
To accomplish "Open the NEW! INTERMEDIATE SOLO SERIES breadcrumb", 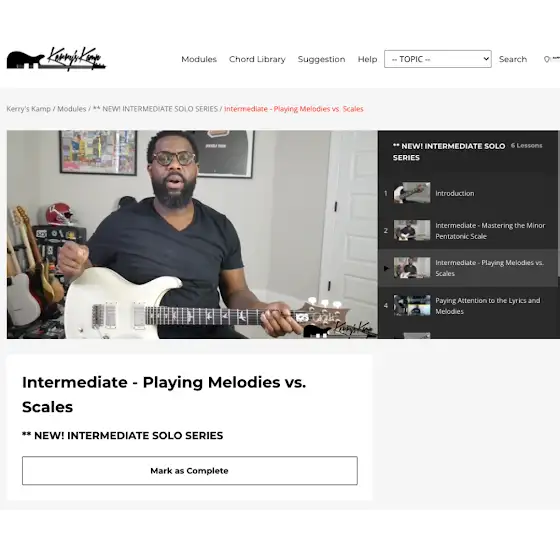I will point(155,109).
